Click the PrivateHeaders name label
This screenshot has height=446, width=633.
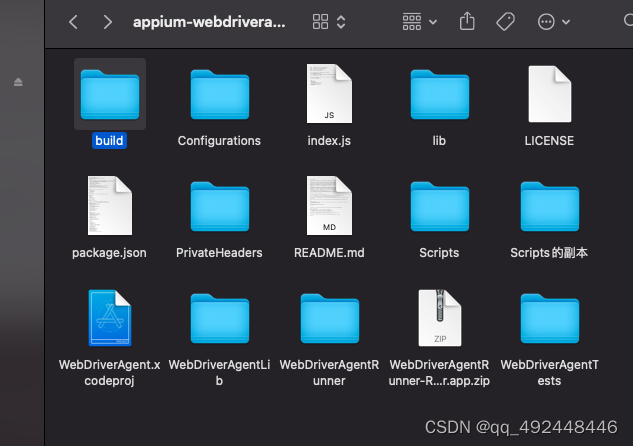pyautogui.click(x=219, y=253)
